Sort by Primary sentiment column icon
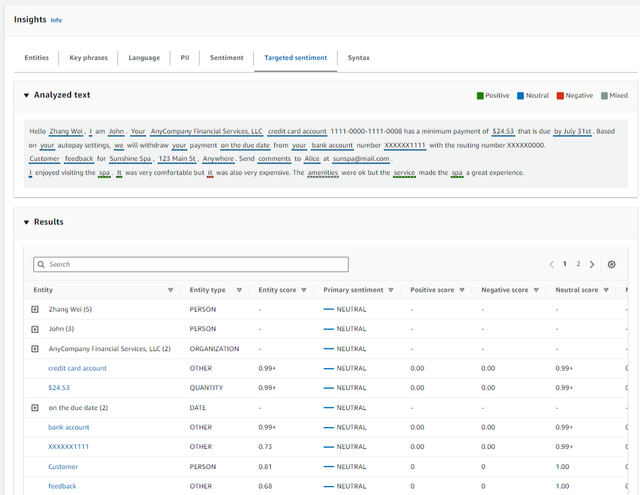 (390, 290)
